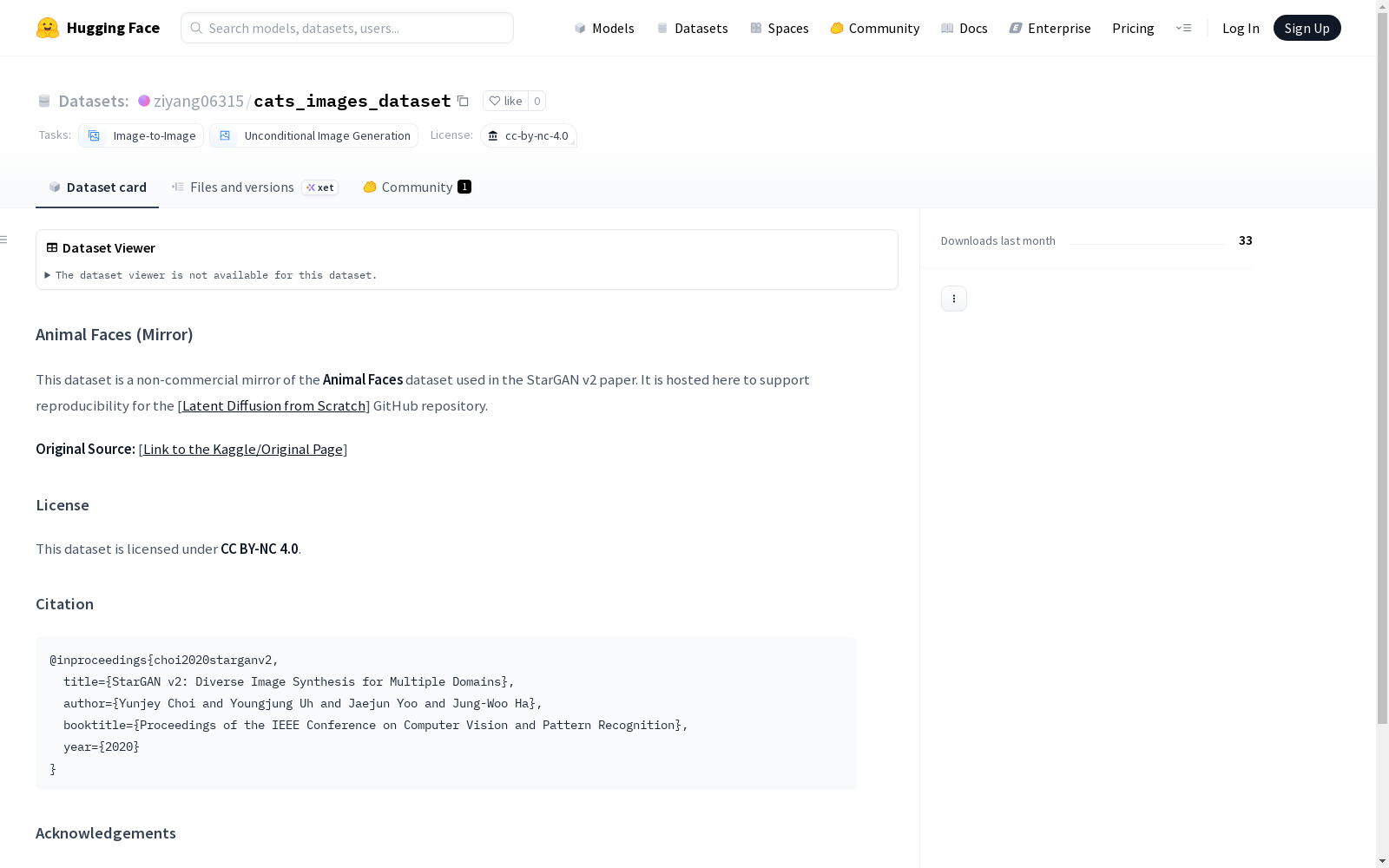
Task: Click the Sign Up button
Action: click(x=1307, y=28)
